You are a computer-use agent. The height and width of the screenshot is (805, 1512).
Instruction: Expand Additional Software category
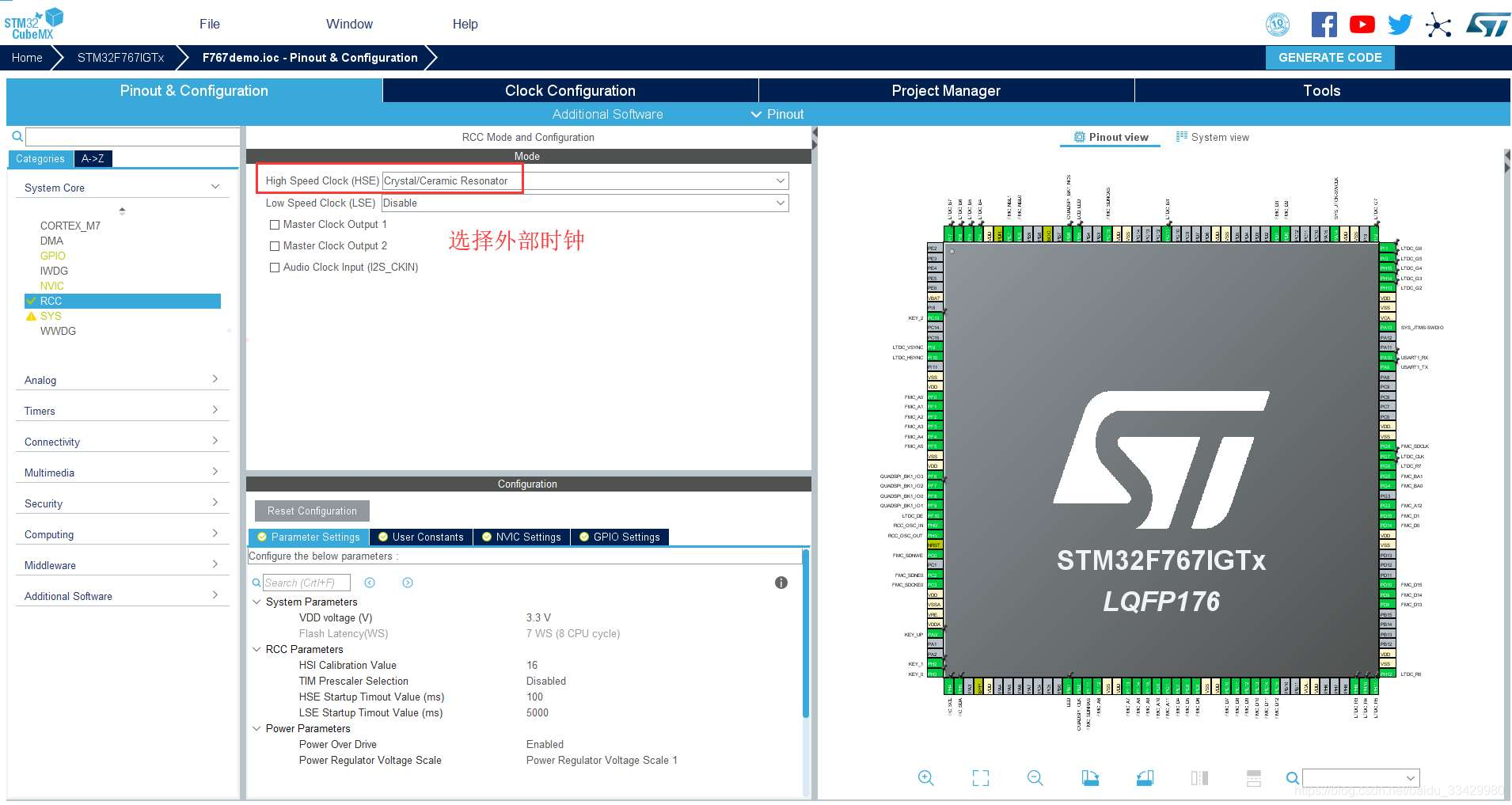pyautogui.click(x=215, y=595)
